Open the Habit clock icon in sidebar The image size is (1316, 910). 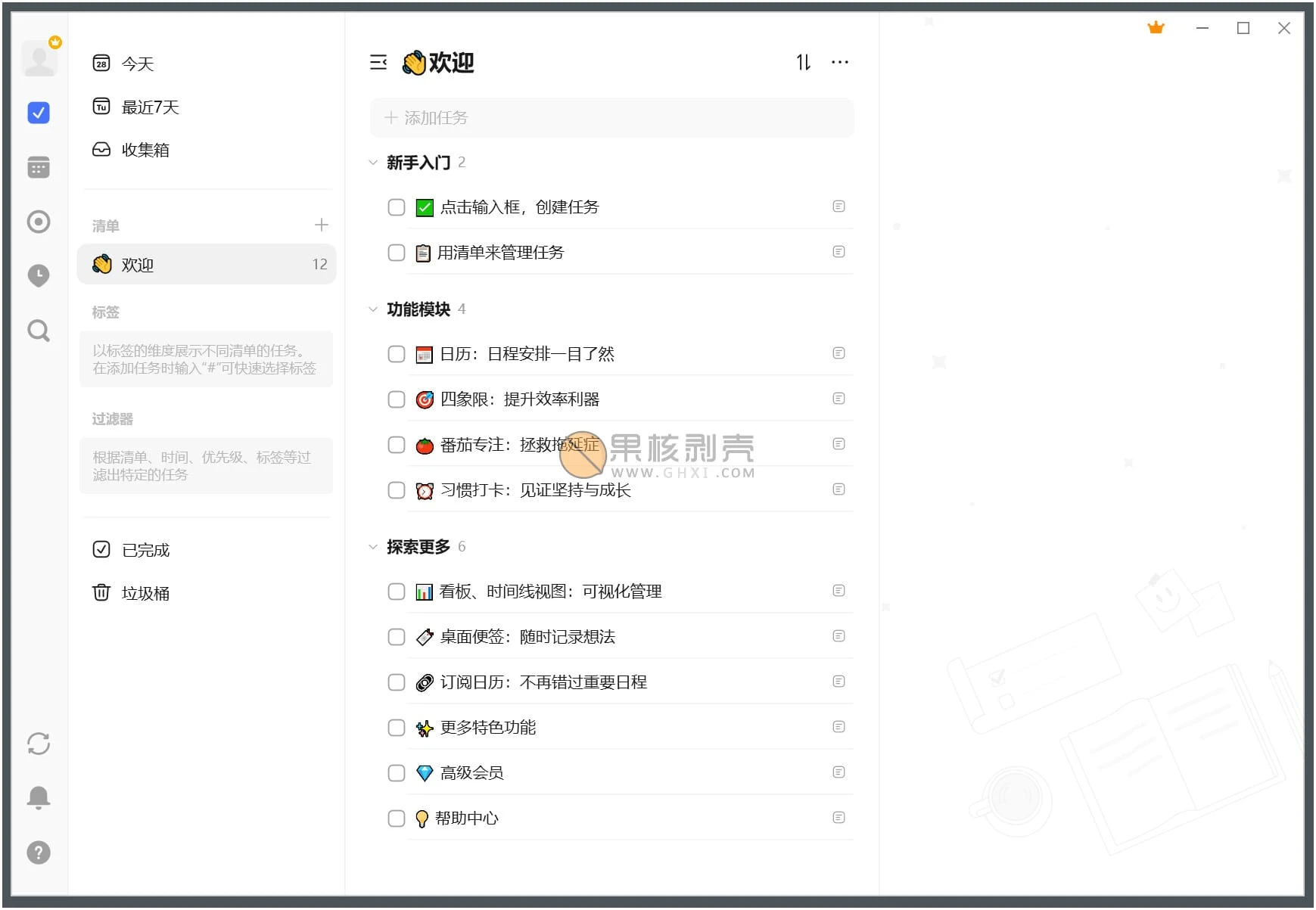coord(39,276)
